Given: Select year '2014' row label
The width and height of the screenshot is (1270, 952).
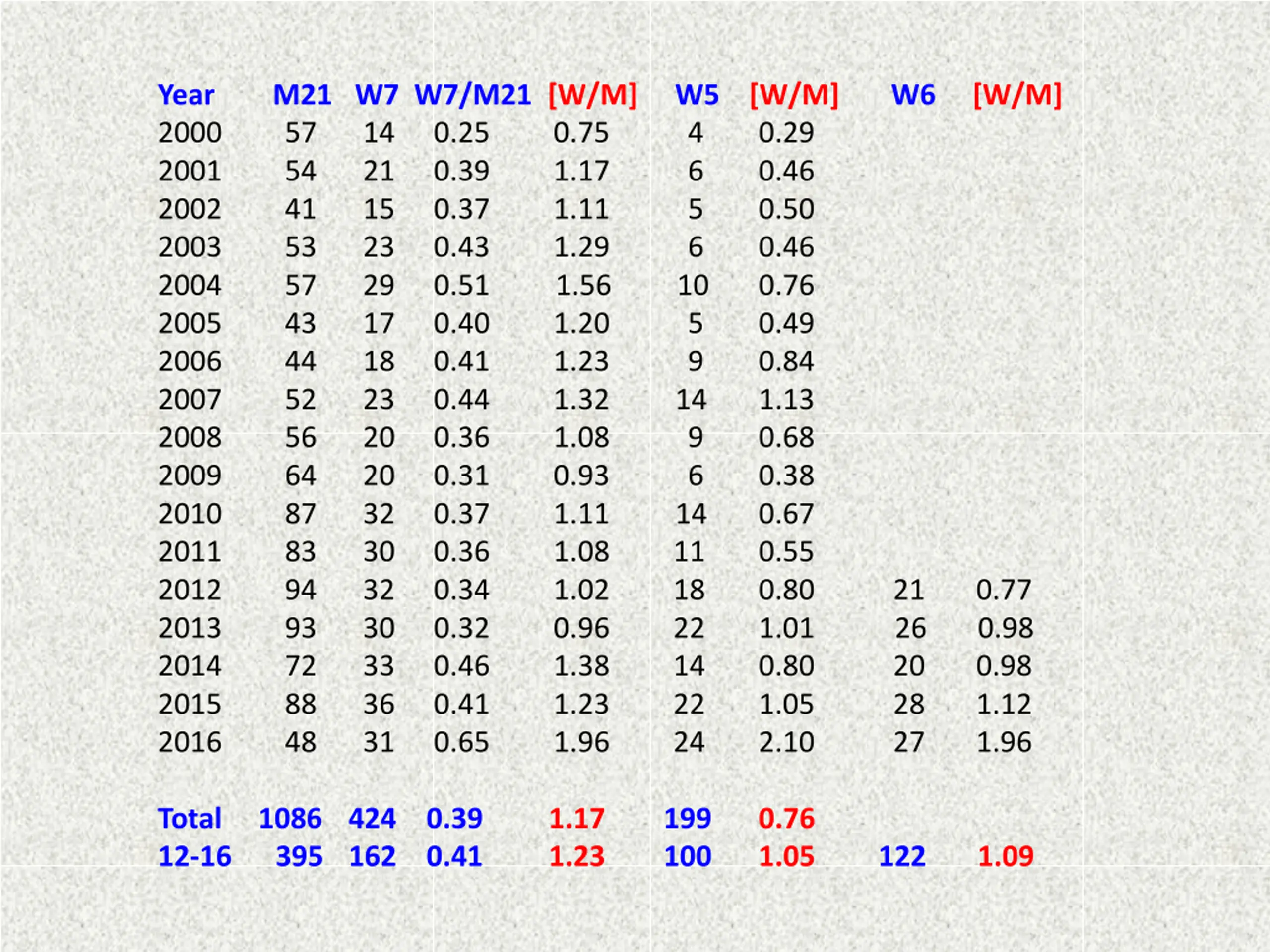Looking at the screenshot, I should tap(190, 666).
